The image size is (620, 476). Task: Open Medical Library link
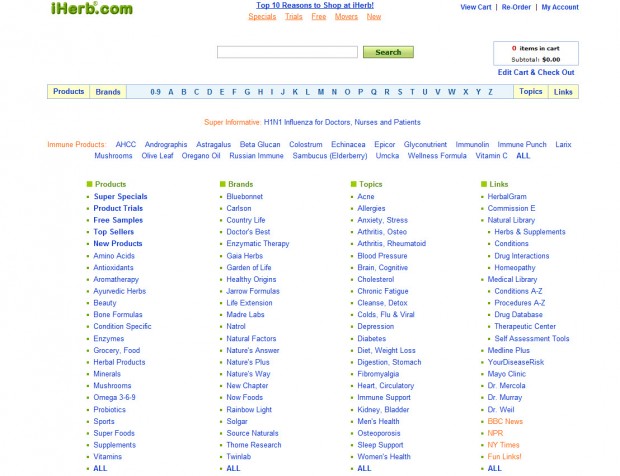[512, 280]
